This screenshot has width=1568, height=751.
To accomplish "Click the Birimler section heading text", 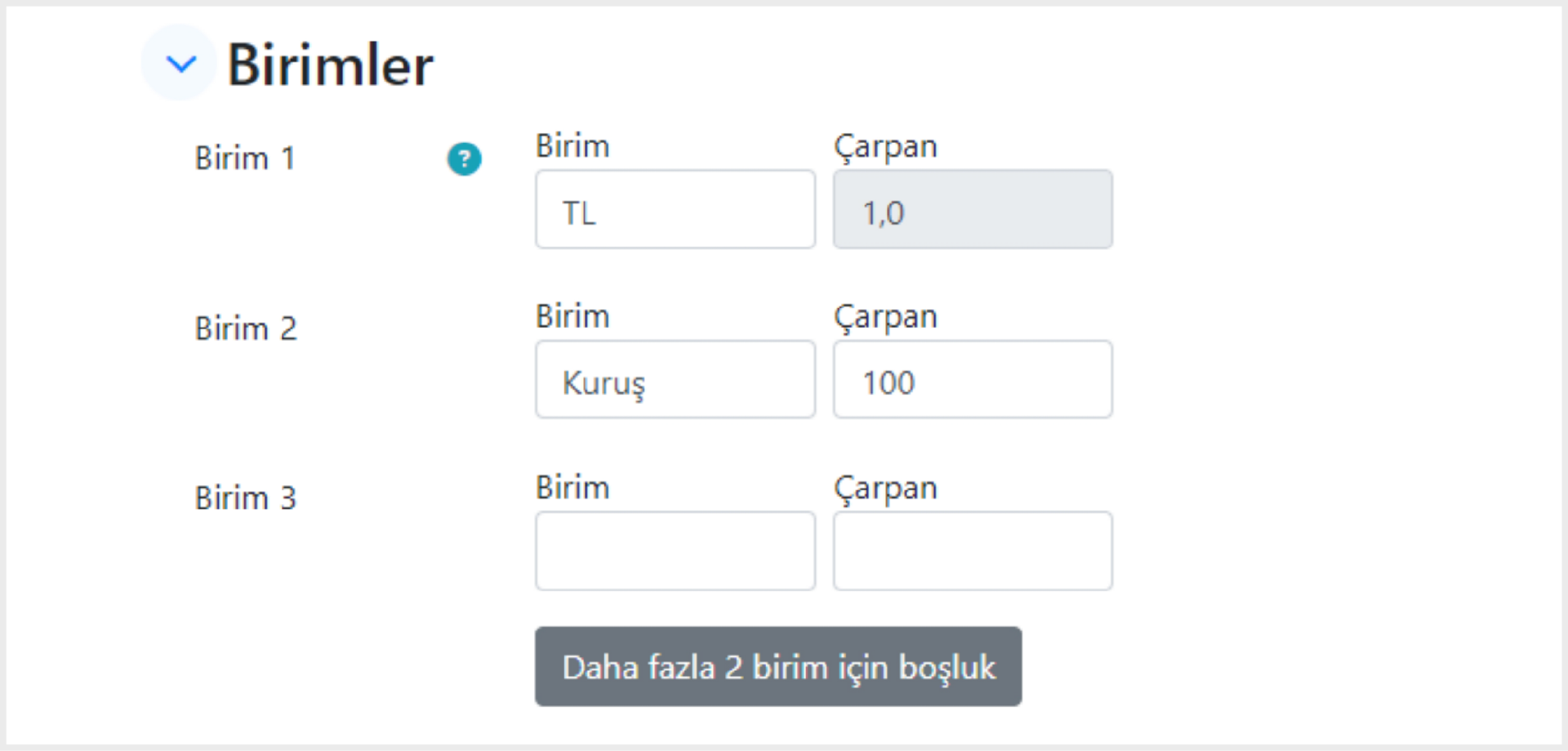I will (330, 65).
